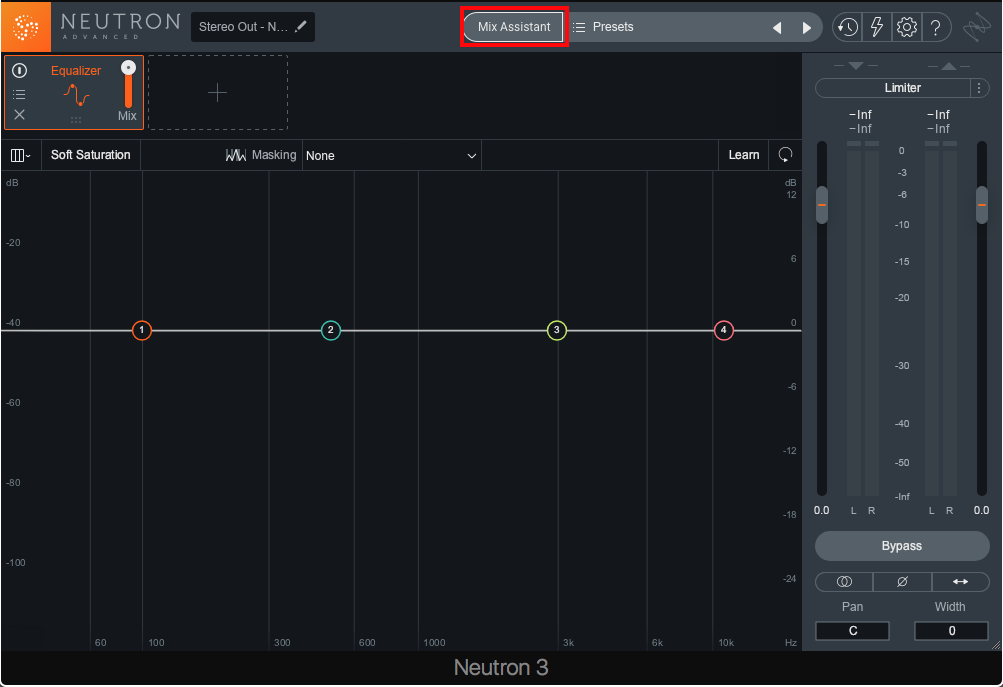Expand output section using up triangle
Image resolution: width=1003 pixels, height=687 pixels.
coord(949,66)
